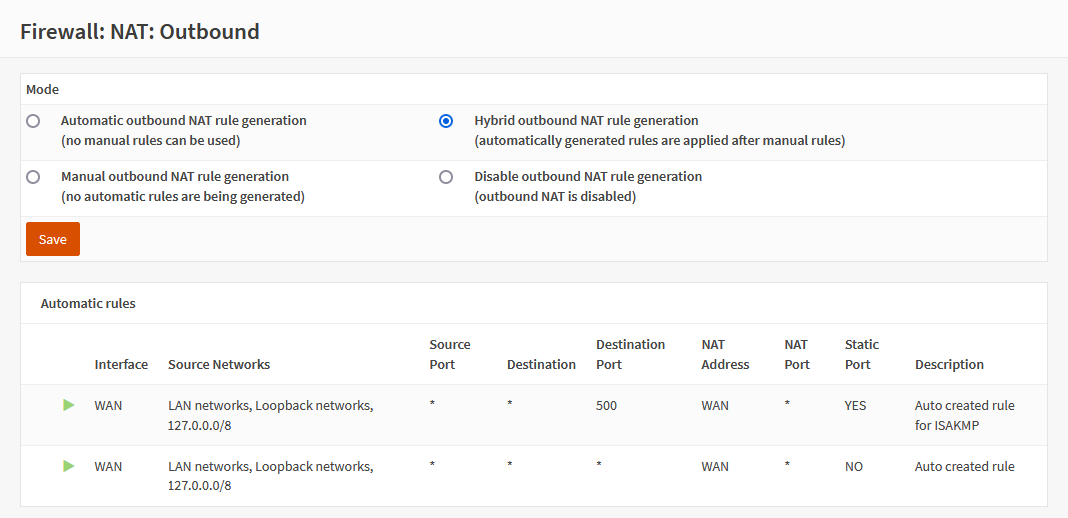
Task: Select Hybrid outbound NAT rule generation
Action: pyautogui.click(x=446, y=121)
